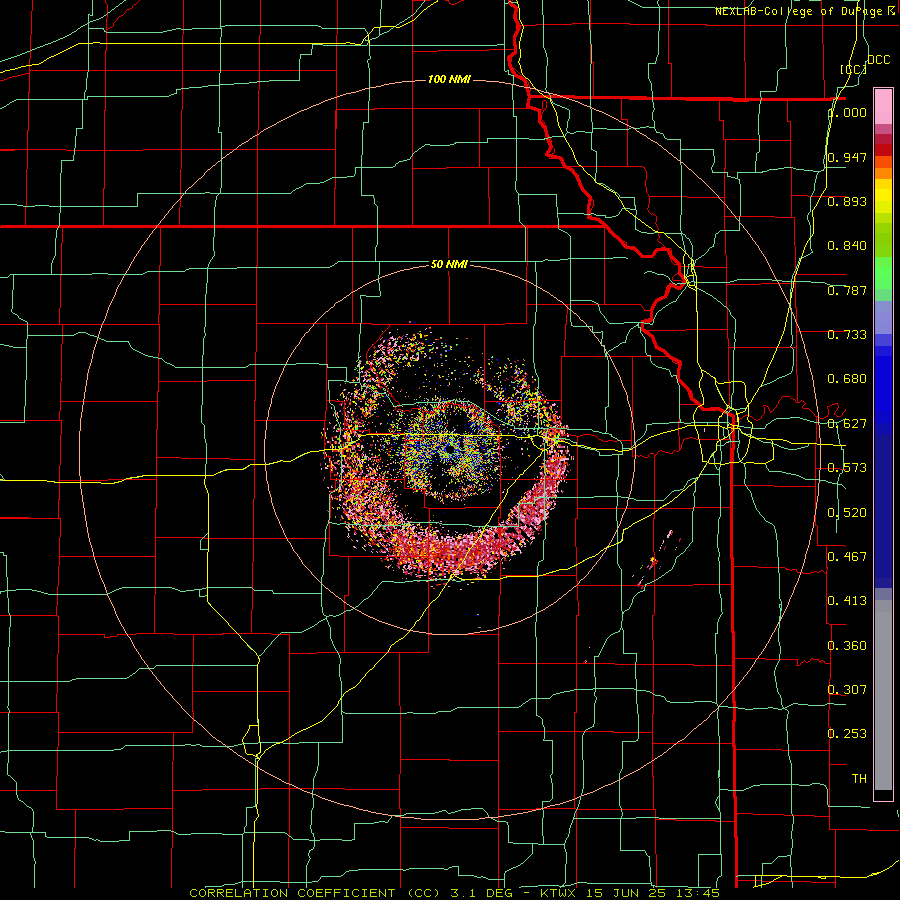This screenshot has height=900, width=900.
Task: Click the DCC product label
Action: click(x=878, y=60)
